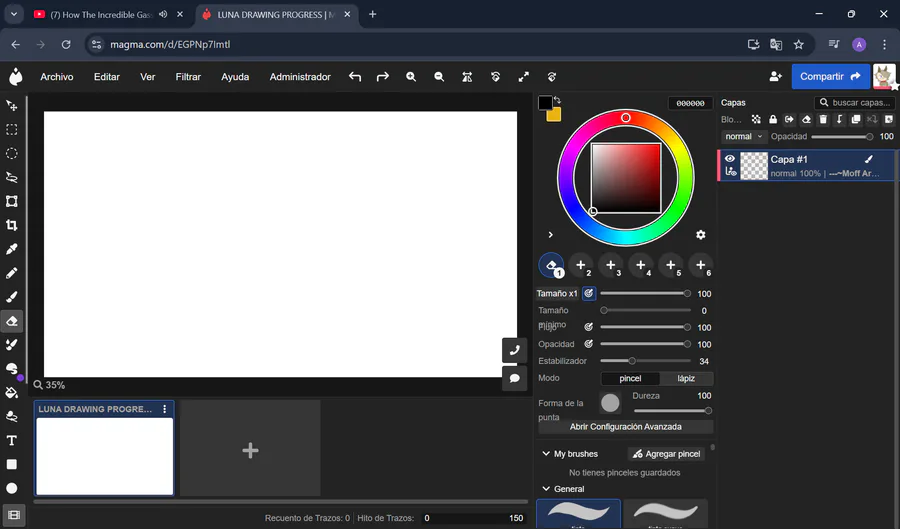Click Agregar pincel button
This screenshot has height=529, width=900.
point(666,454)
